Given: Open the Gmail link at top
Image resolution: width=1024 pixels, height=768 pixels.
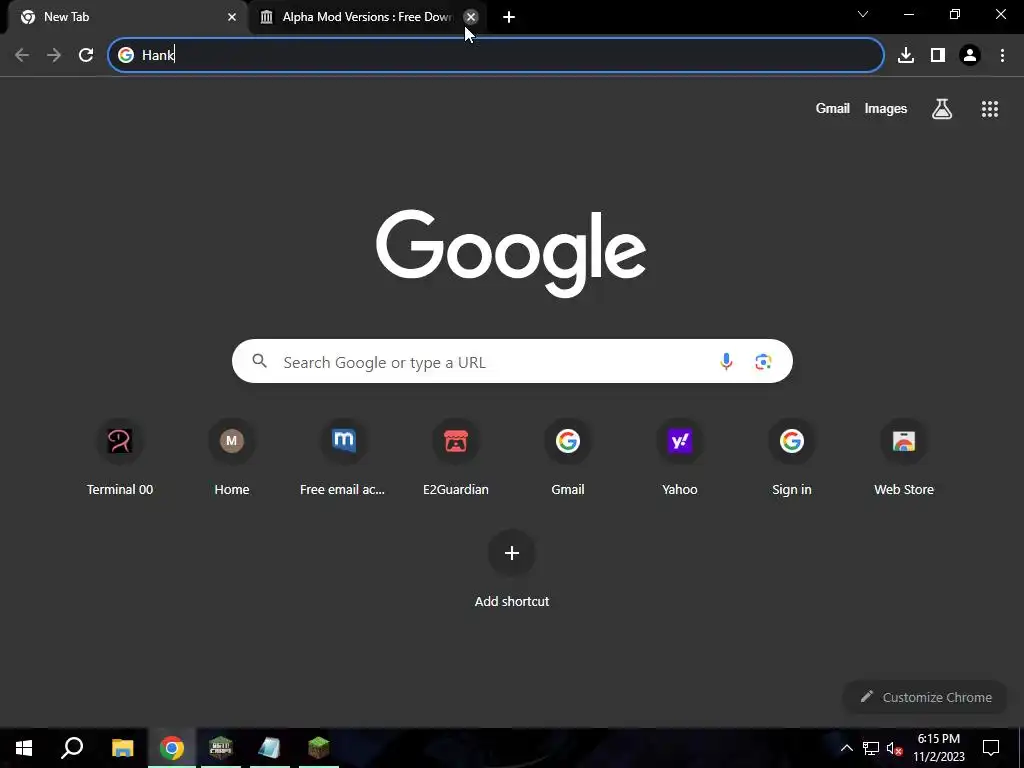Looking at the screenshot, I should click(832, 108).
